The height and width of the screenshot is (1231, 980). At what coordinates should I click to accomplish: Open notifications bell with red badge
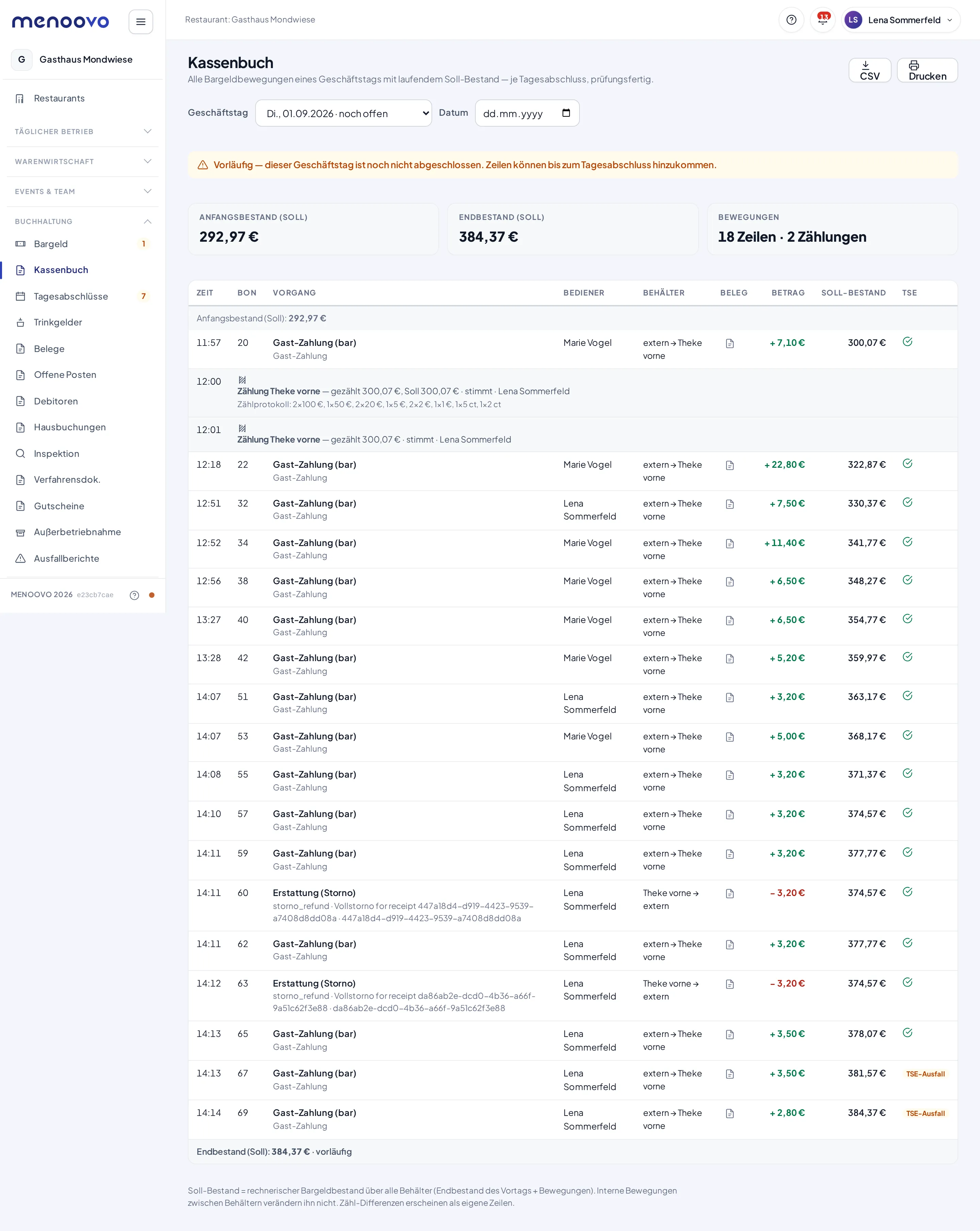coord(822,20)
